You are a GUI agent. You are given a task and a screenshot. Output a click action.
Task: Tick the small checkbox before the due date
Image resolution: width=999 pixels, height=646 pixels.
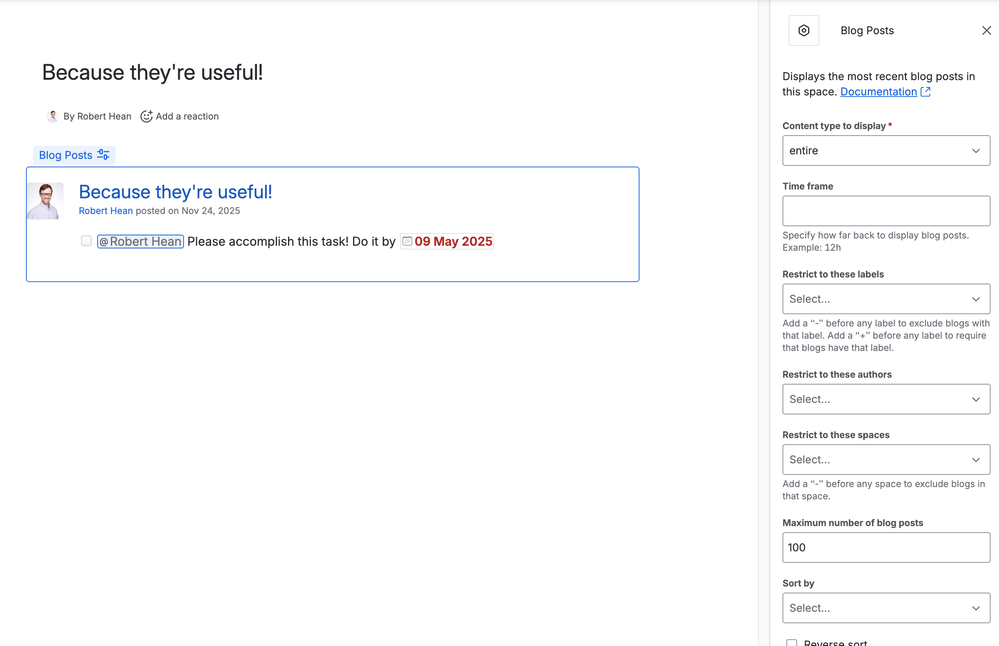pyautogui.click(x=407, y=241)
